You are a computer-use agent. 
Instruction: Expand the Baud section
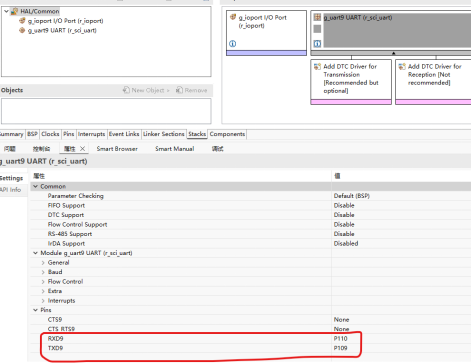pos(43,272)
